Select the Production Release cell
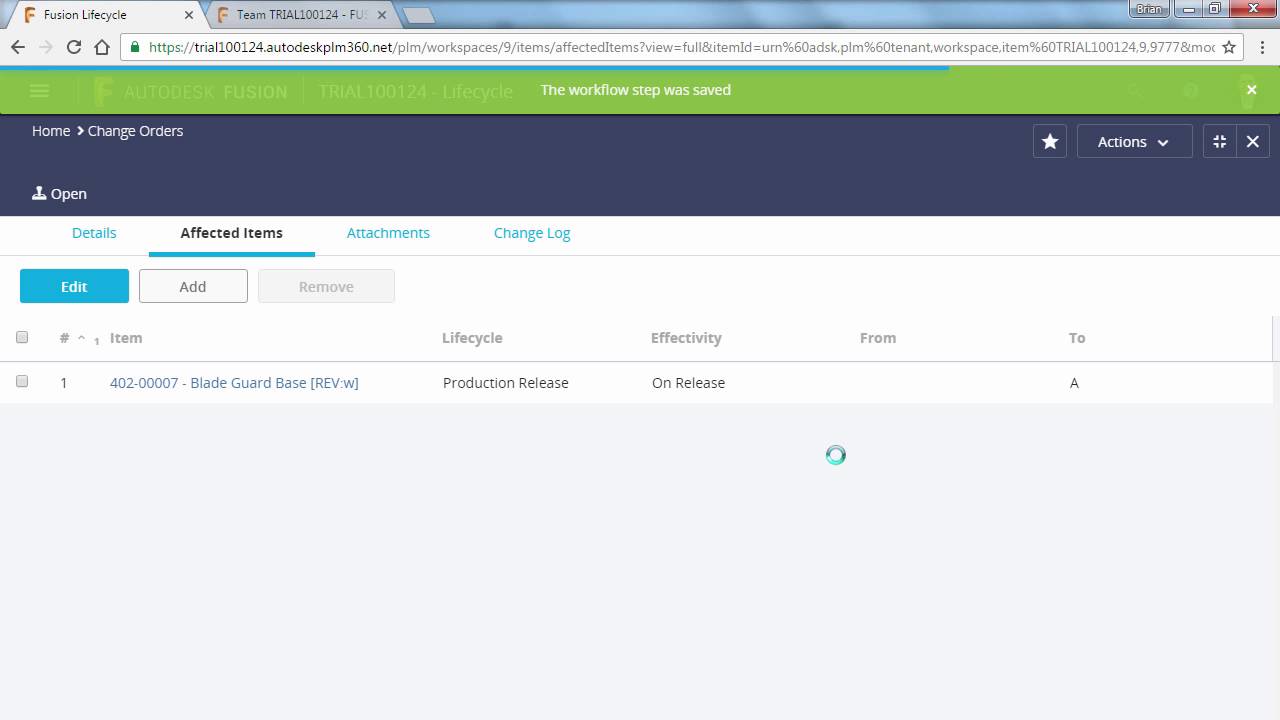1280x720 pixels. point(506,383)
